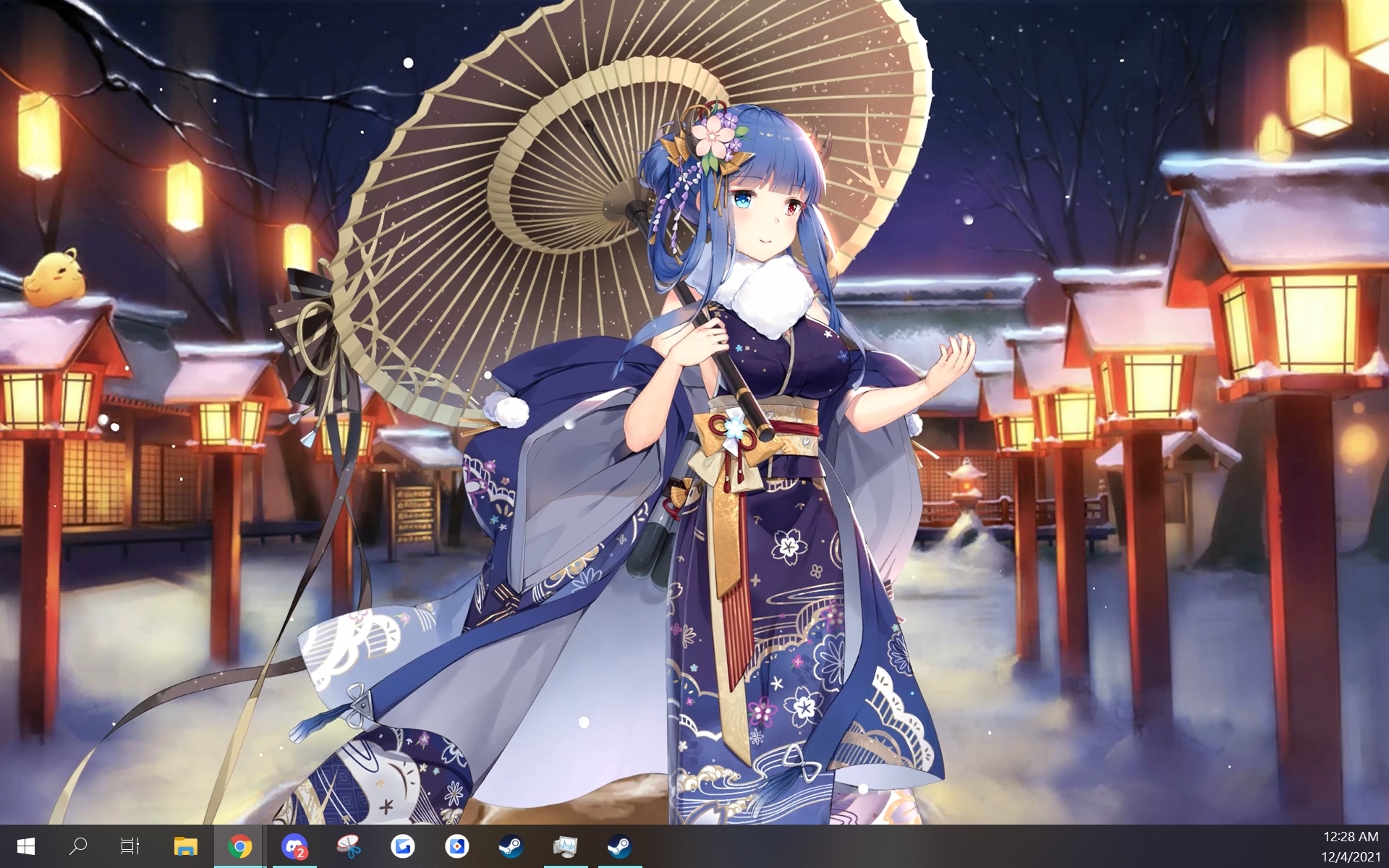Open the Windows Start menu

[x=26, y=846]
